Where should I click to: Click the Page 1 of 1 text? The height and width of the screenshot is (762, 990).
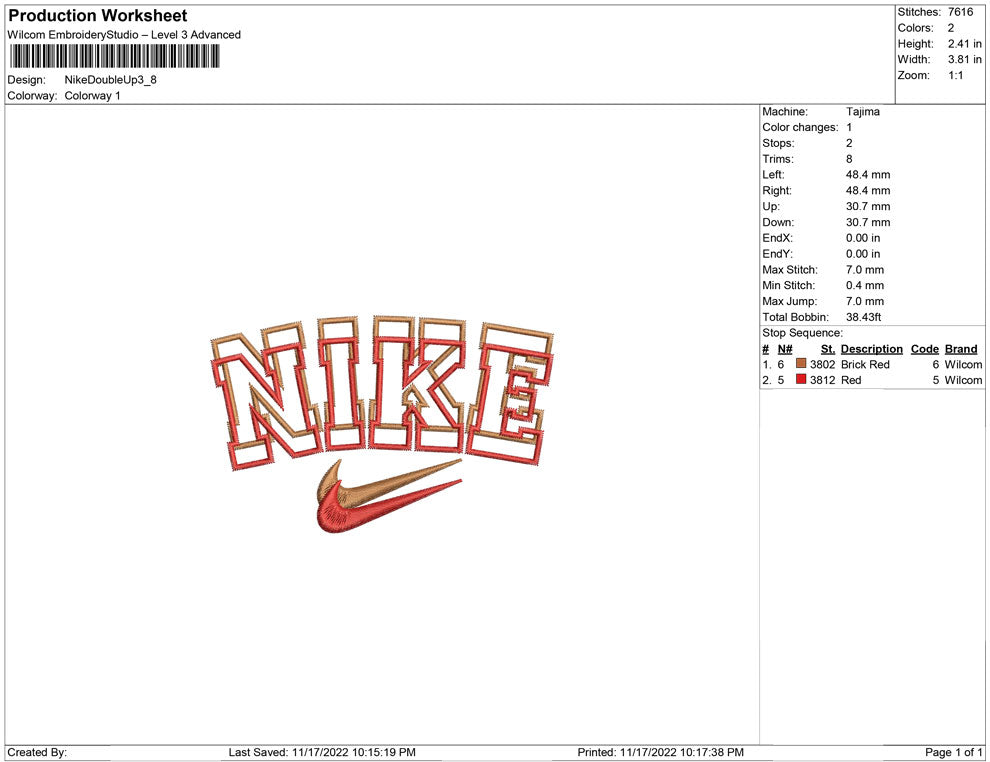(x=953, y=752)
